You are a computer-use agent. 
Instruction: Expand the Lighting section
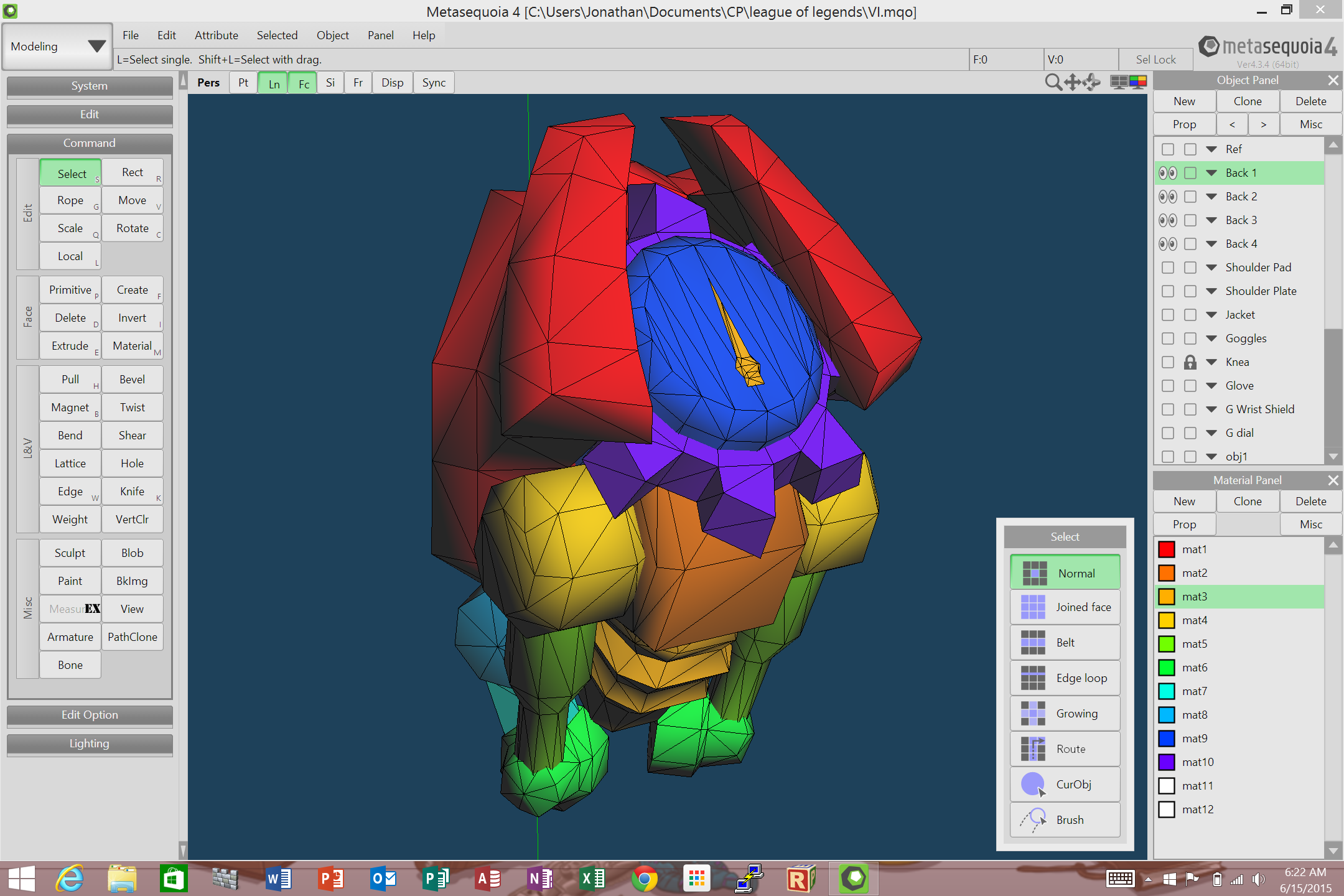(90, 744)
